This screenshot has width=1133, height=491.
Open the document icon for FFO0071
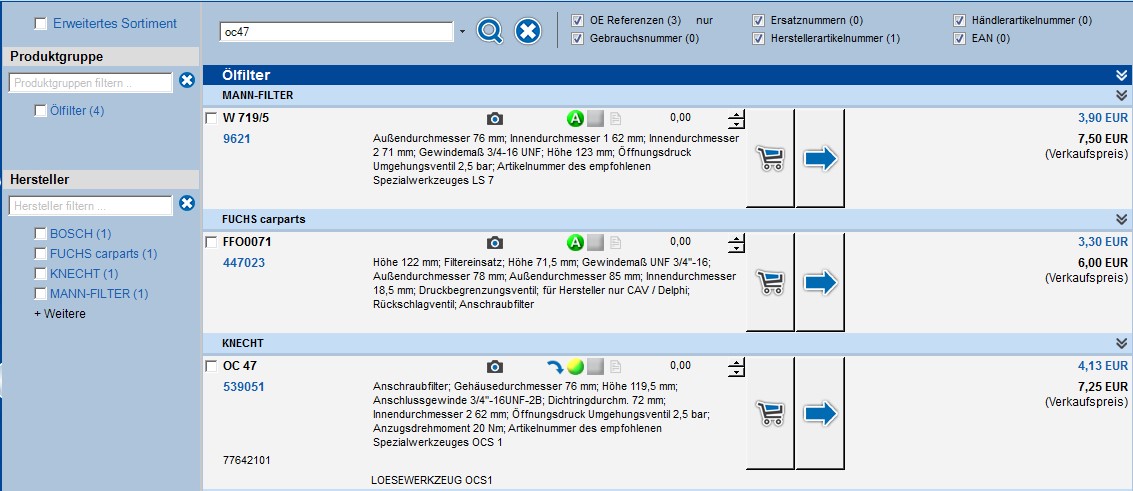tap(615, 243)
